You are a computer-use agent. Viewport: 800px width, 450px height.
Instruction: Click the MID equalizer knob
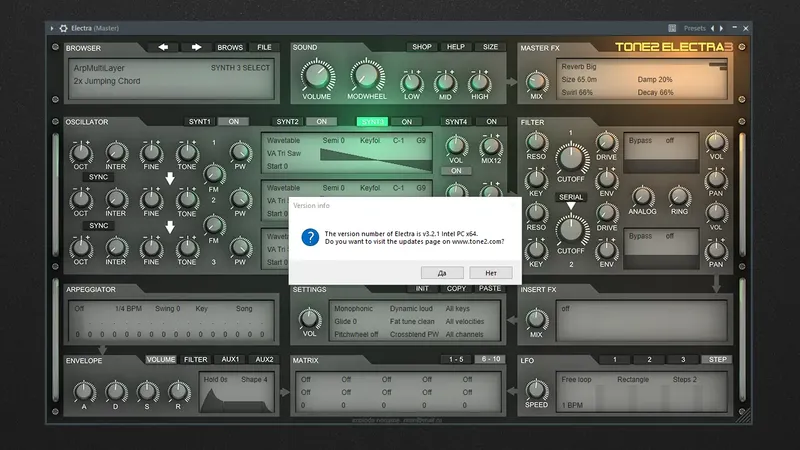(445, 82)
